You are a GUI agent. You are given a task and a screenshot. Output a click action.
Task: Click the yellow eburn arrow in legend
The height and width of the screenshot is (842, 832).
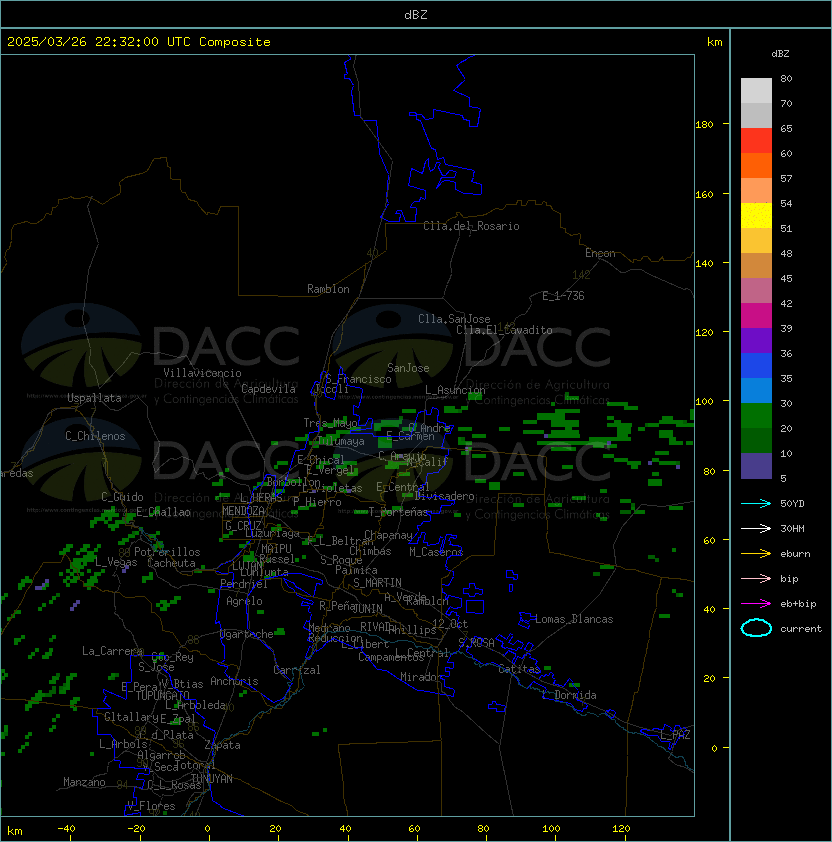[756, 554]
